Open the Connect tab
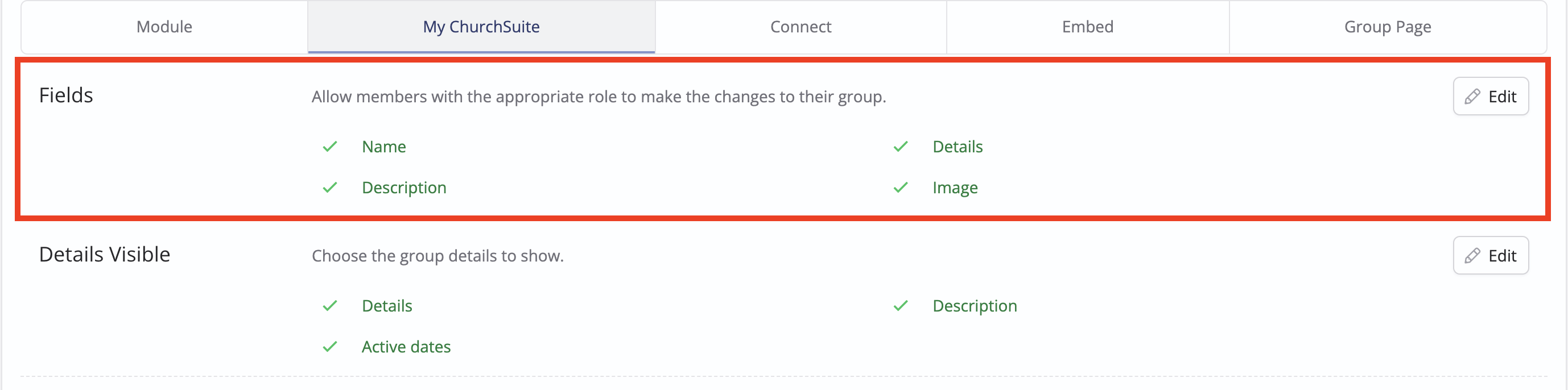 800,27
